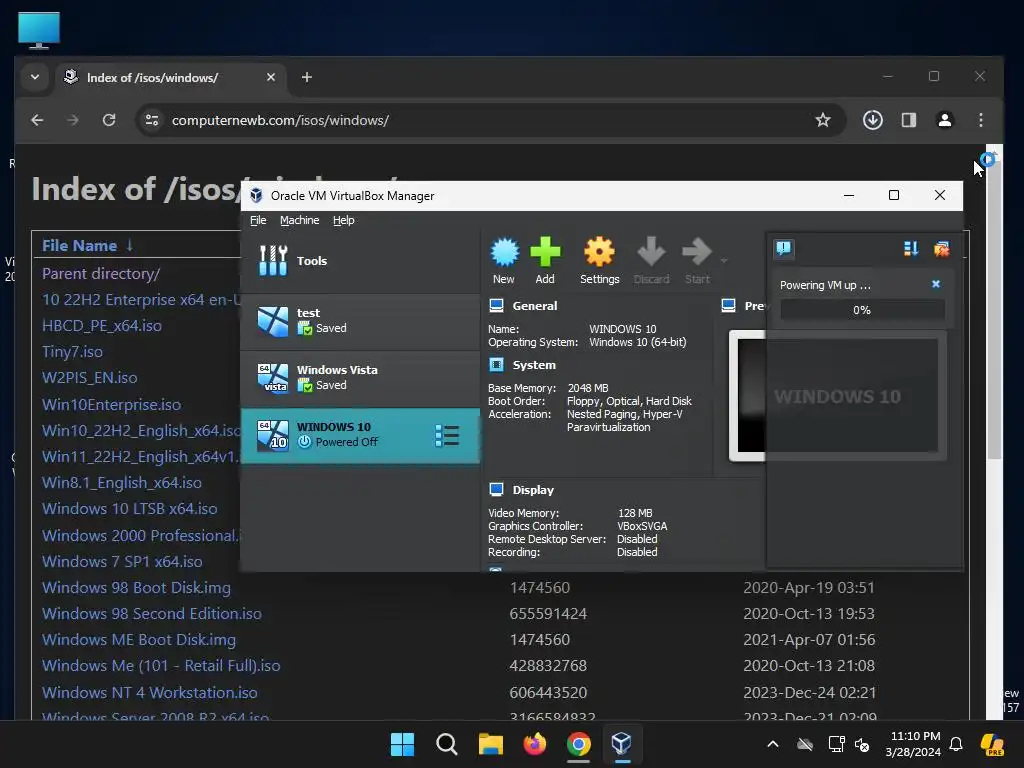Open WINDOWS 10 machine tools list menu

pos(447,436)
